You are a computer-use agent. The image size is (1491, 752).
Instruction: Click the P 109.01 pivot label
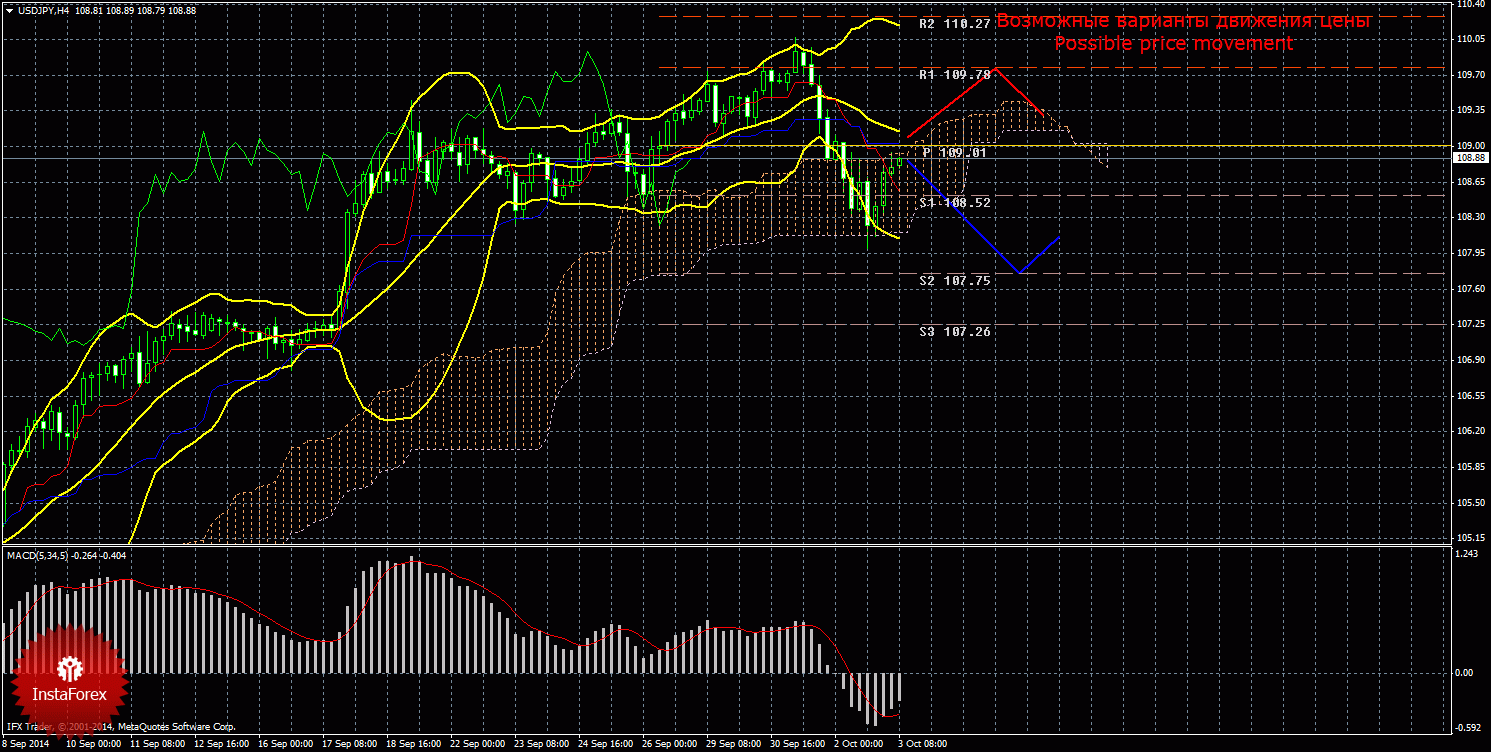pos(955,152)
